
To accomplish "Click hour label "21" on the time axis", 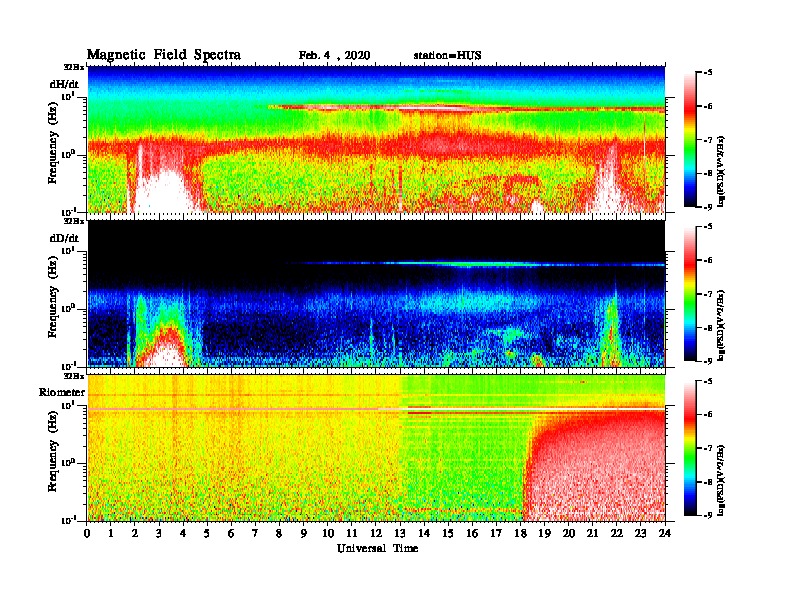I will tap(592, 534).
